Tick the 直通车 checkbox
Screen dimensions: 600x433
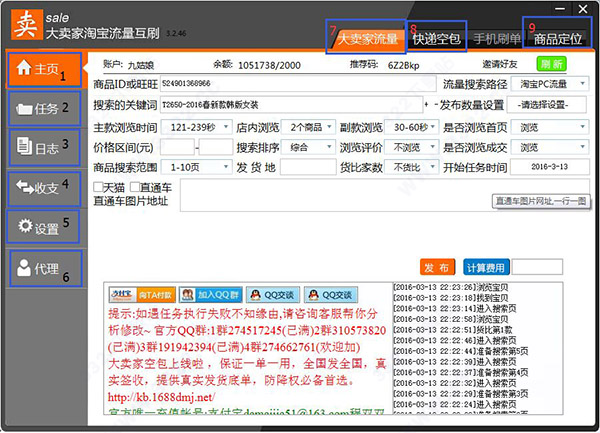135,187
